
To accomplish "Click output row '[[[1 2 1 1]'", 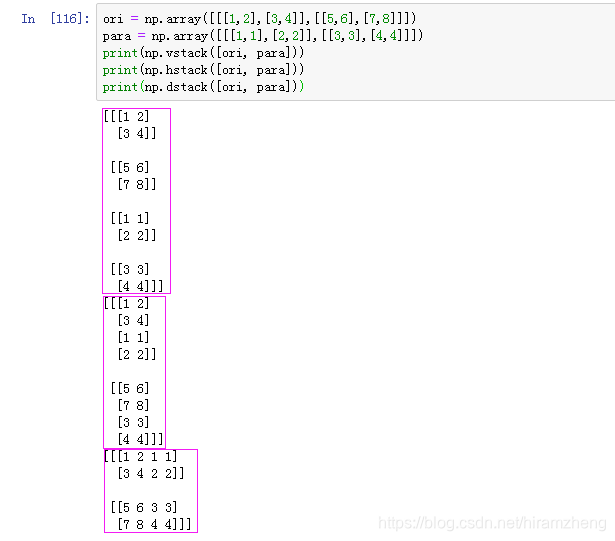I will click(x=140, y=456).
